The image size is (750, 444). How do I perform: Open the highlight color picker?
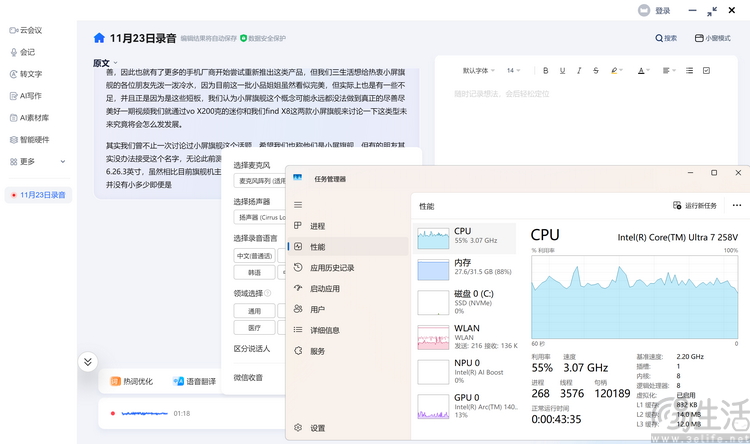click(617, 71)
